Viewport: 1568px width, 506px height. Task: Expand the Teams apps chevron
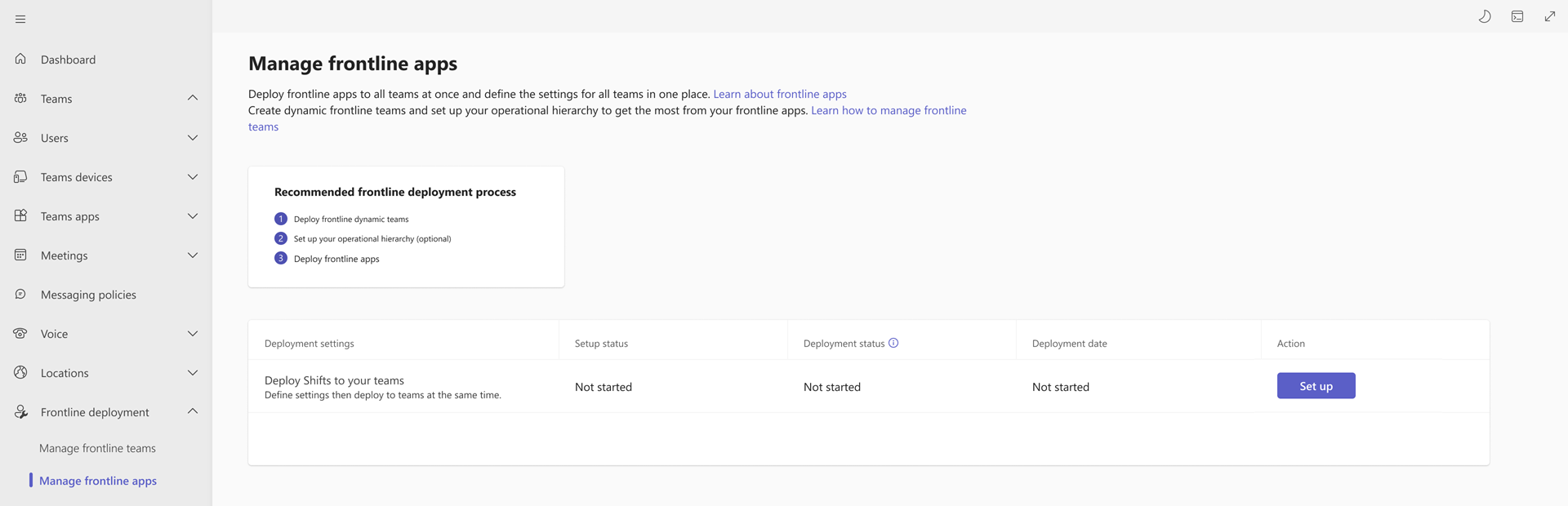[193, 215]
